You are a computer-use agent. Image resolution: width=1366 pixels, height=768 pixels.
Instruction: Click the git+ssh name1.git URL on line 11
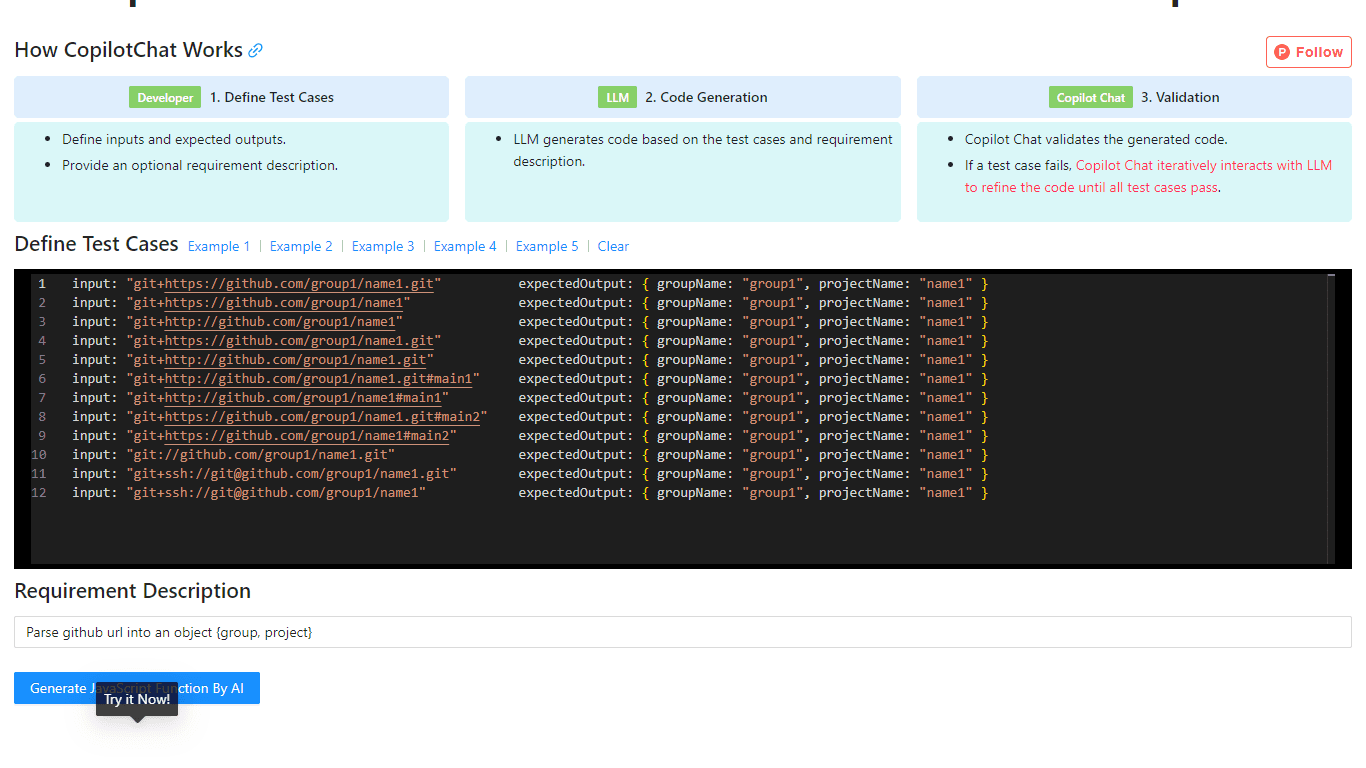tap(291, 474)
